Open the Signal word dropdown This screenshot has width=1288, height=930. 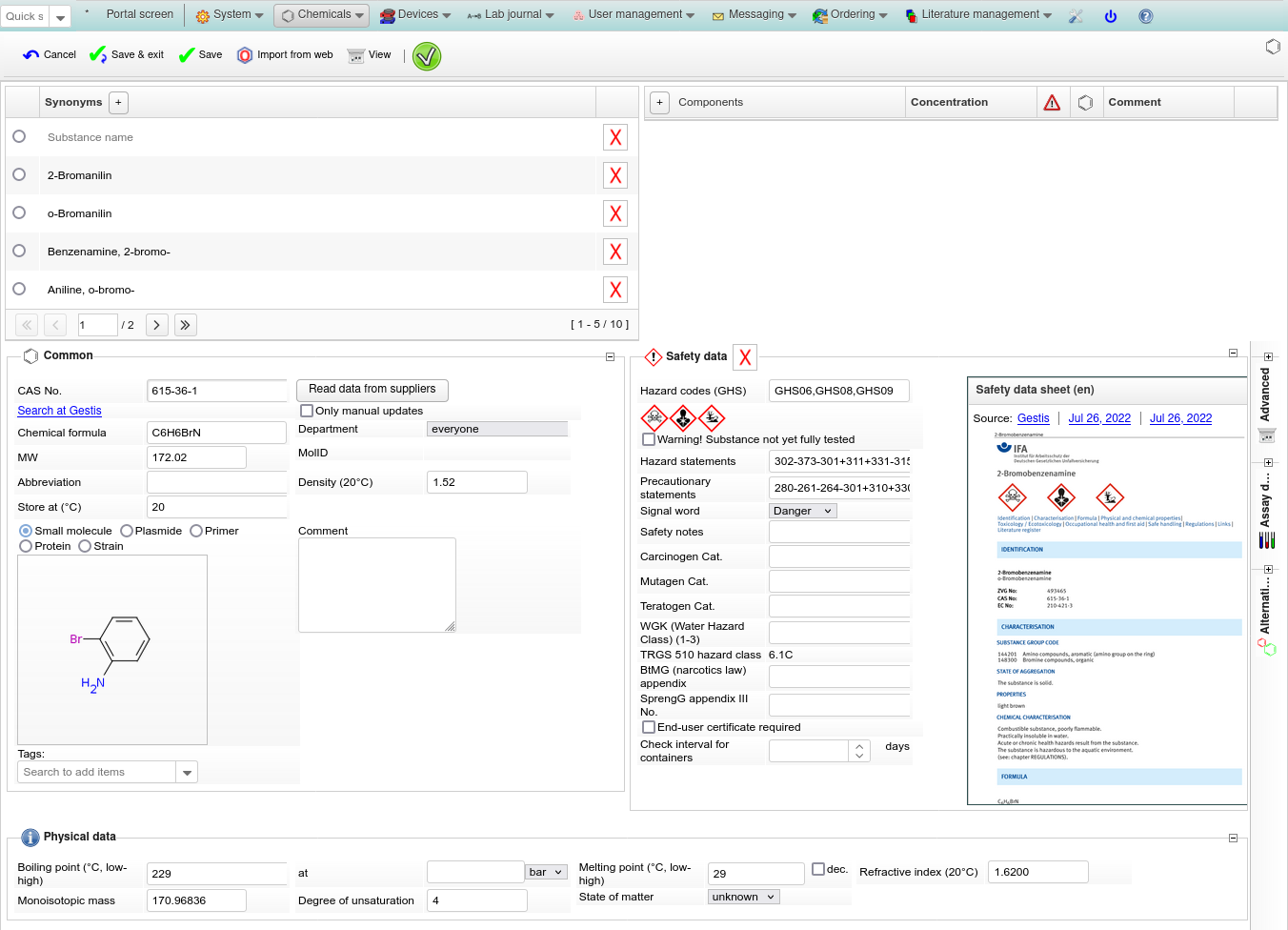[802, 511]
